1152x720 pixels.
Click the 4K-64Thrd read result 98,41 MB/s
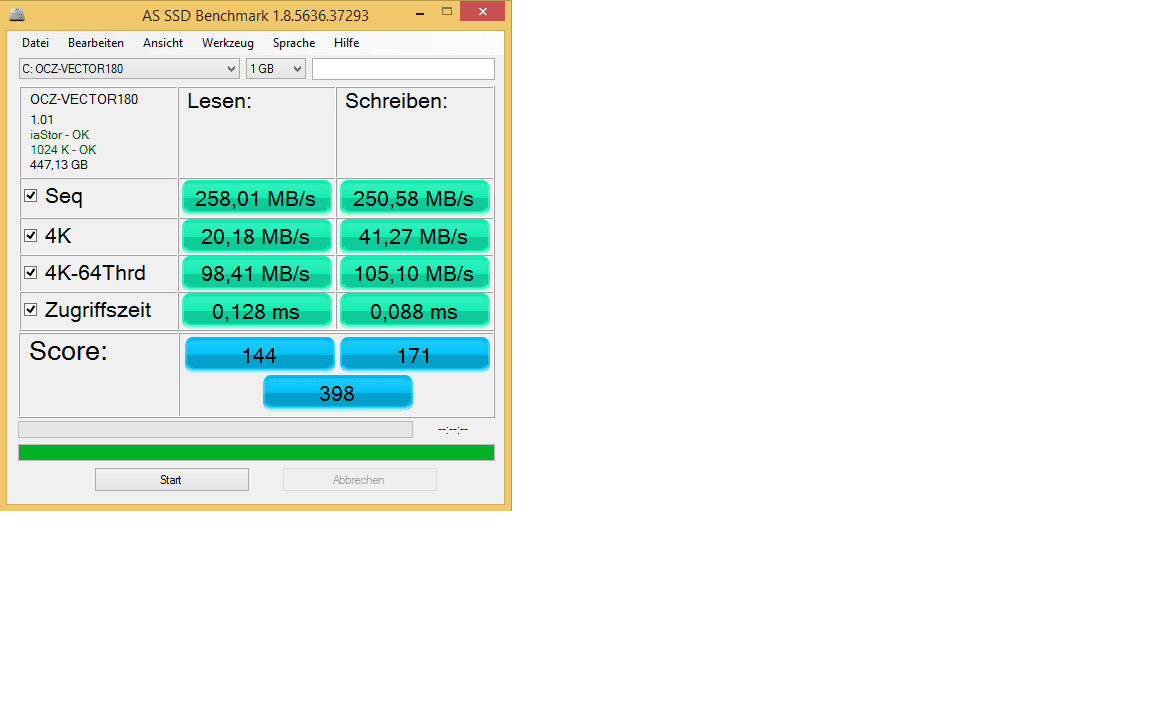pos(256,273)
